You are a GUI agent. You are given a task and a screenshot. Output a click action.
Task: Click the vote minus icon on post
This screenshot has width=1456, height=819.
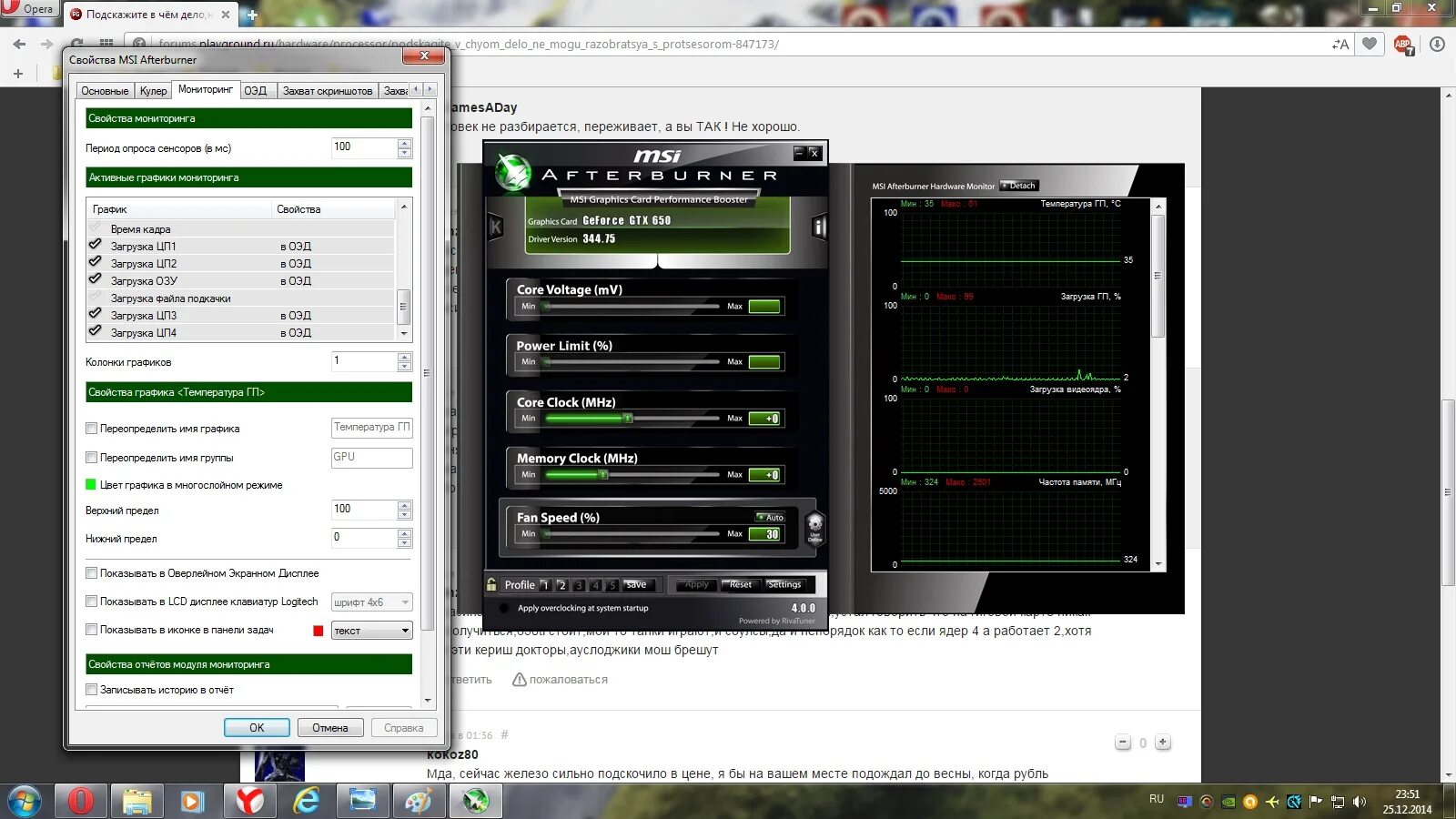(1123, 743)
